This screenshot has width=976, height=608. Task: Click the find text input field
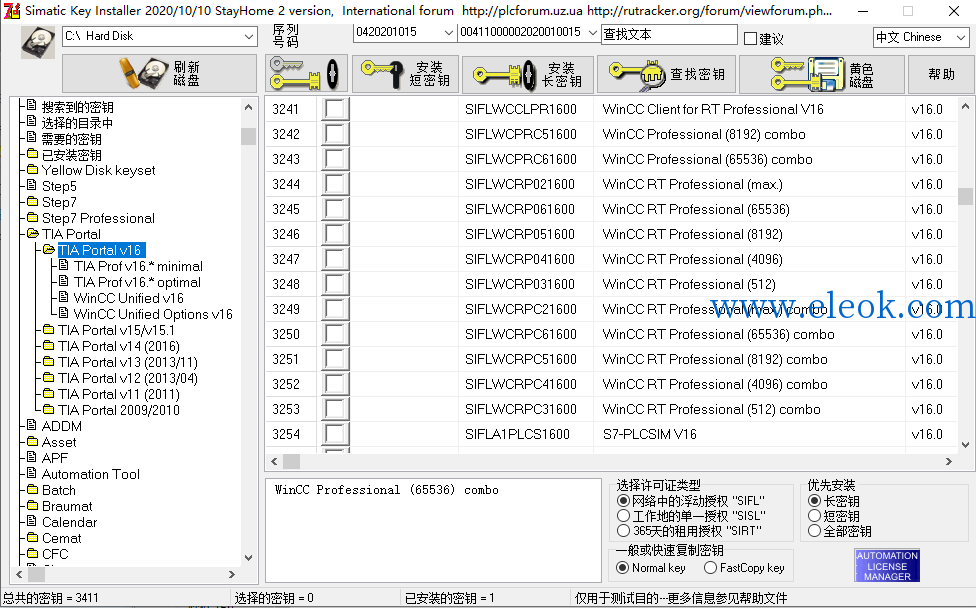(669, 35)
